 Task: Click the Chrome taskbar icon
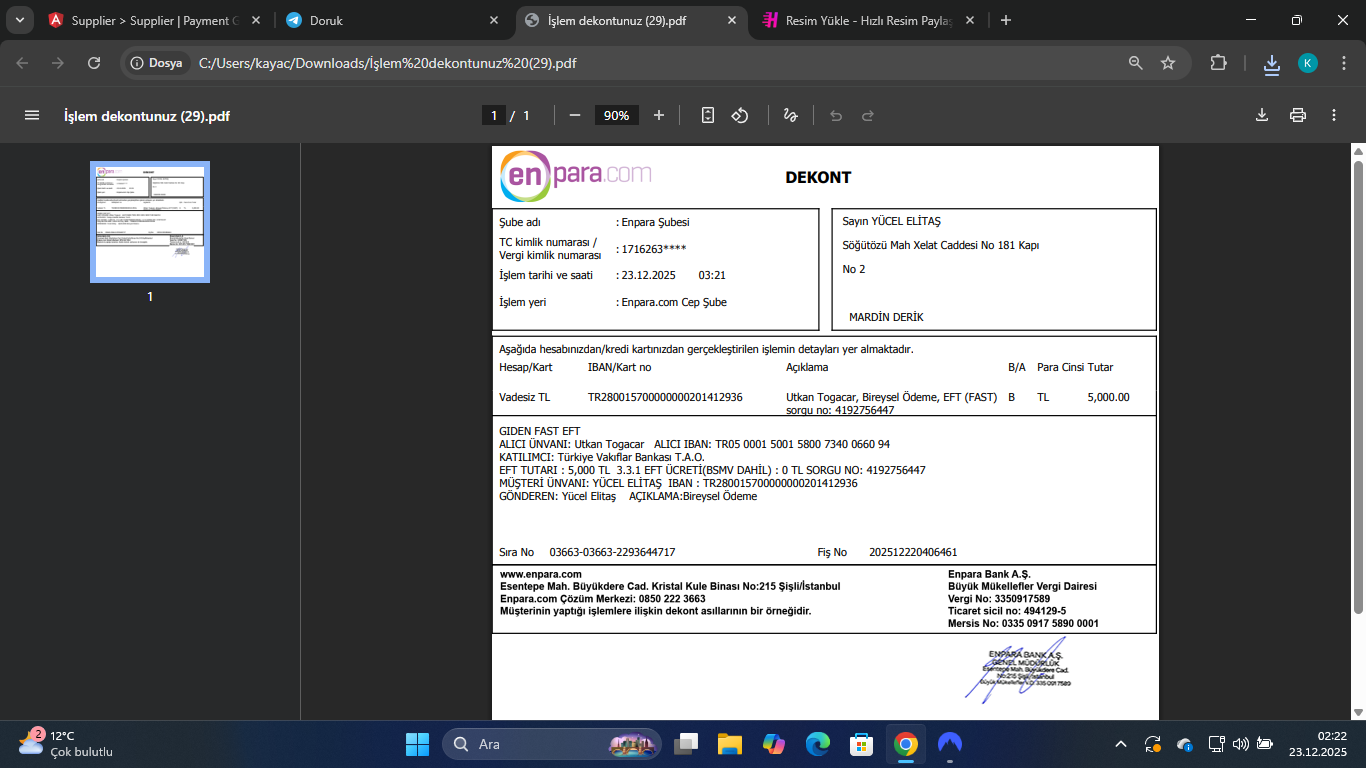point(906,744)
